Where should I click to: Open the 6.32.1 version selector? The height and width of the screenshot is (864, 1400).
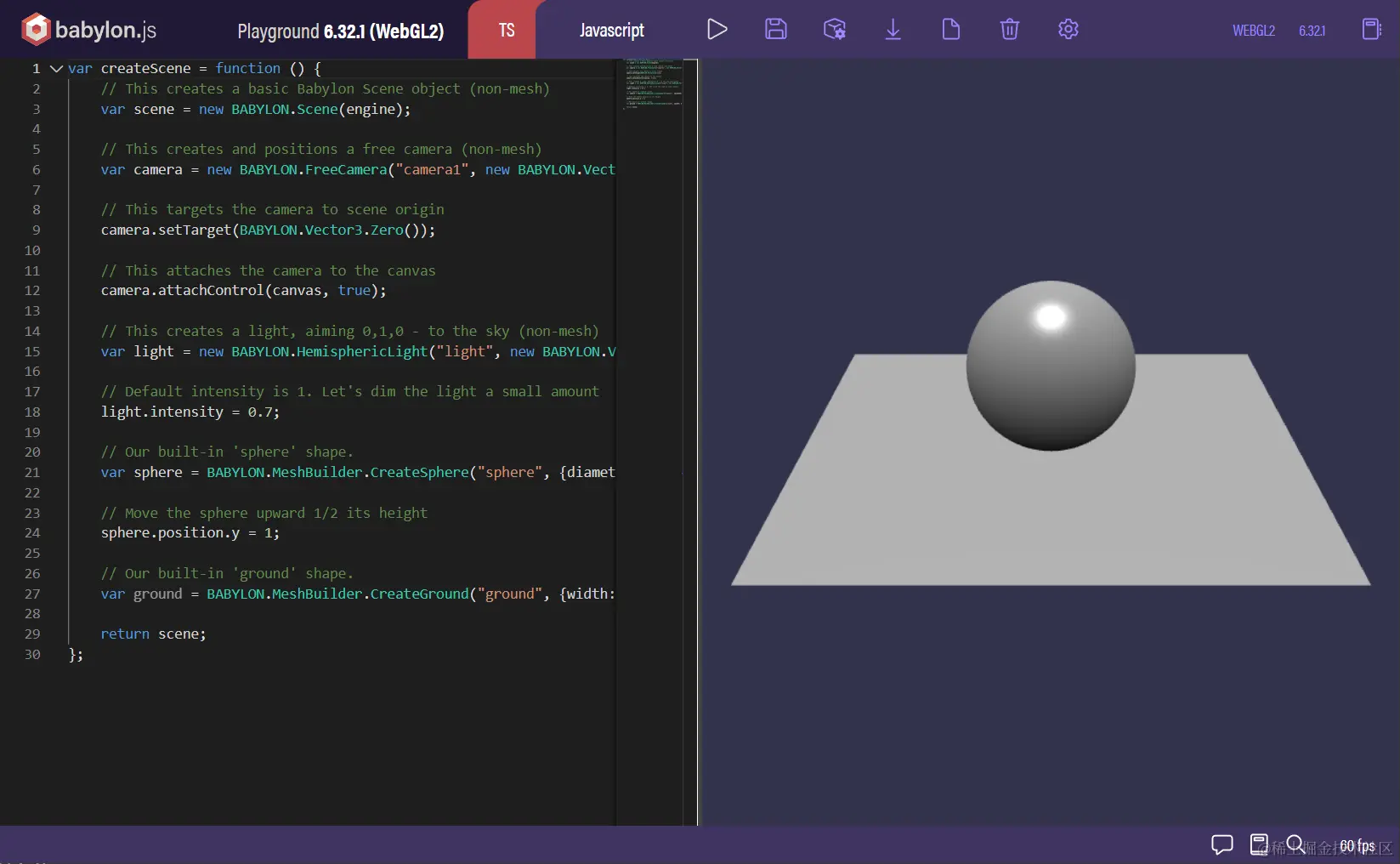1312,31
